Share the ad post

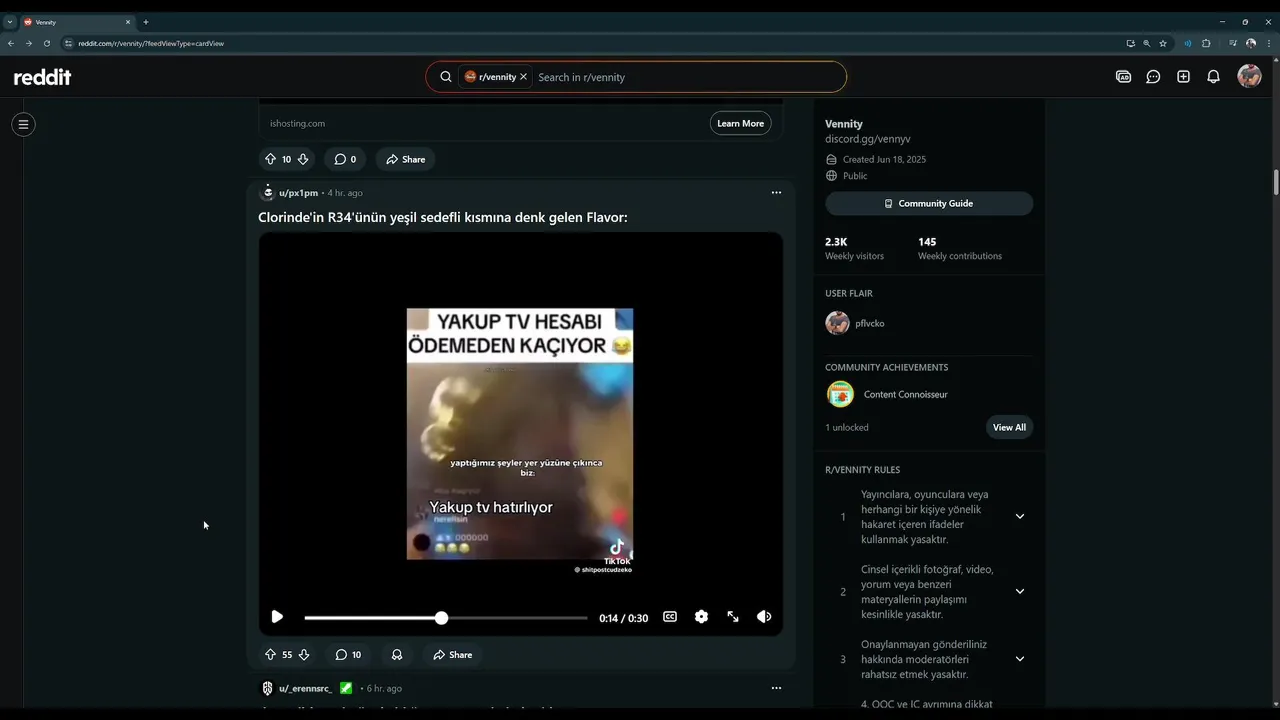pos(406,159)
